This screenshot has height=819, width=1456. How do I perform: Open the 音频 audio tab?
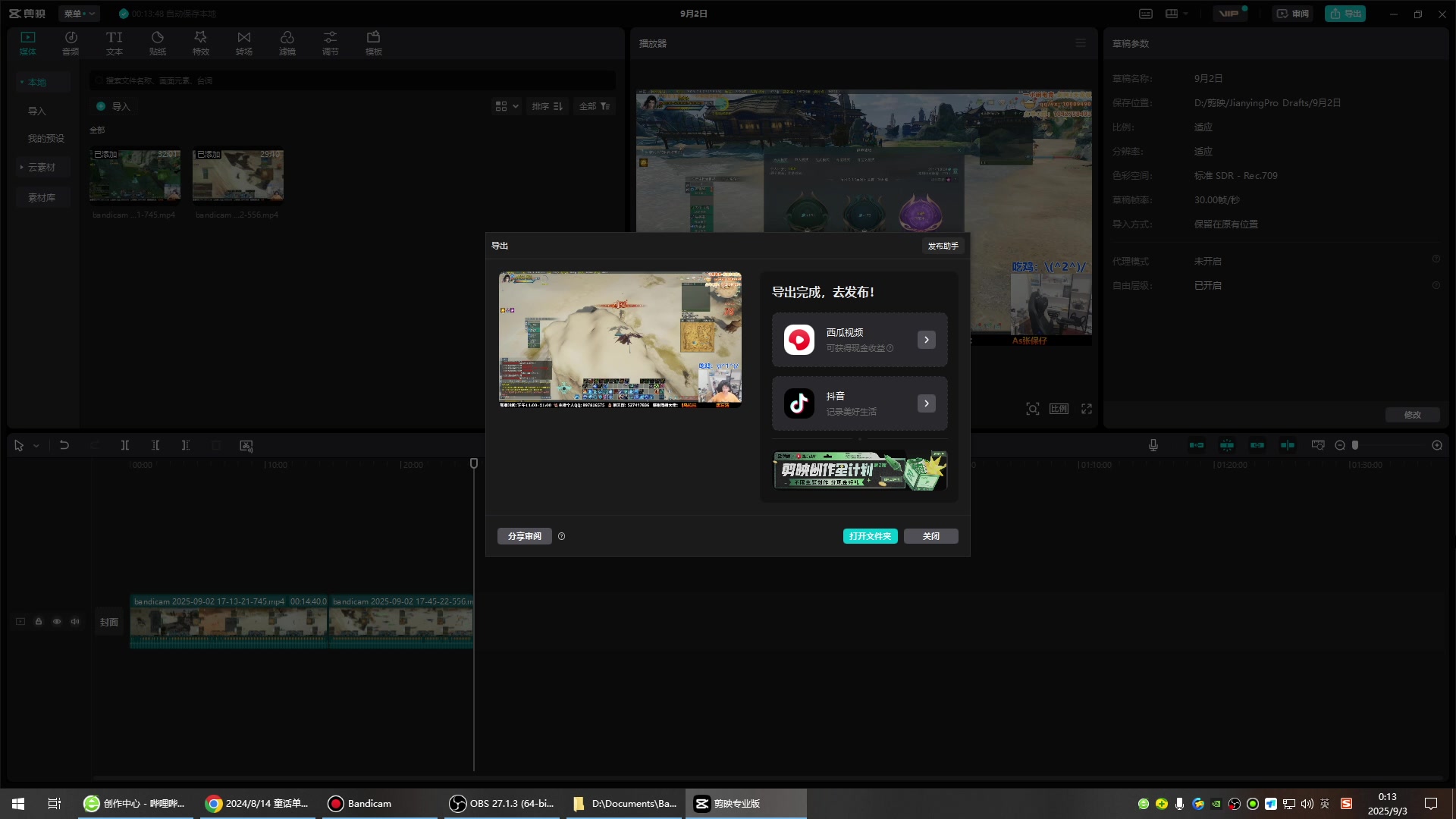pyautogui.click(x=71, y=43)
